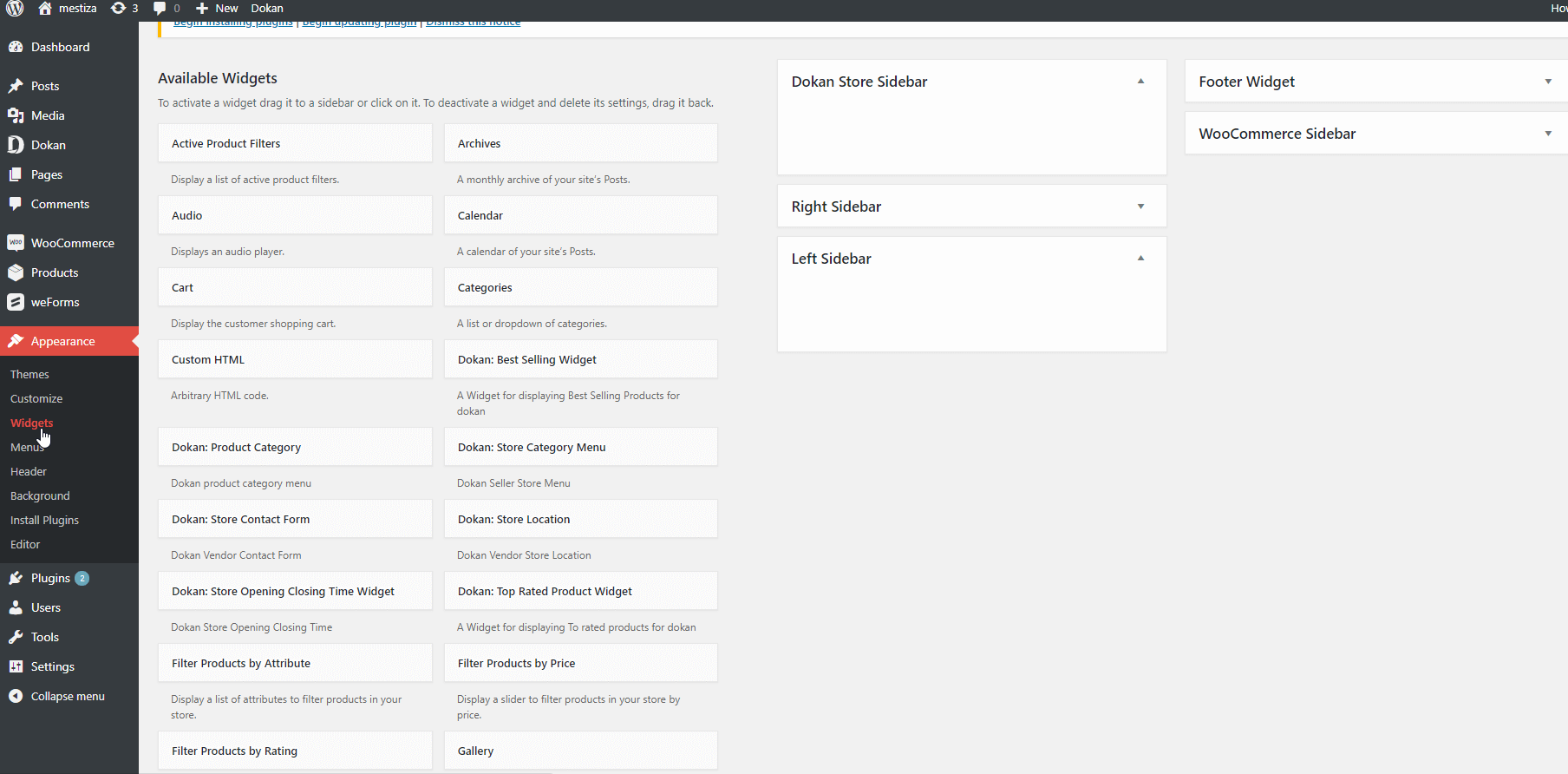Expand the Footer Widget panel arrow
The width and height of the screenshot is (1568, 774).
(x=1548, y=82)
